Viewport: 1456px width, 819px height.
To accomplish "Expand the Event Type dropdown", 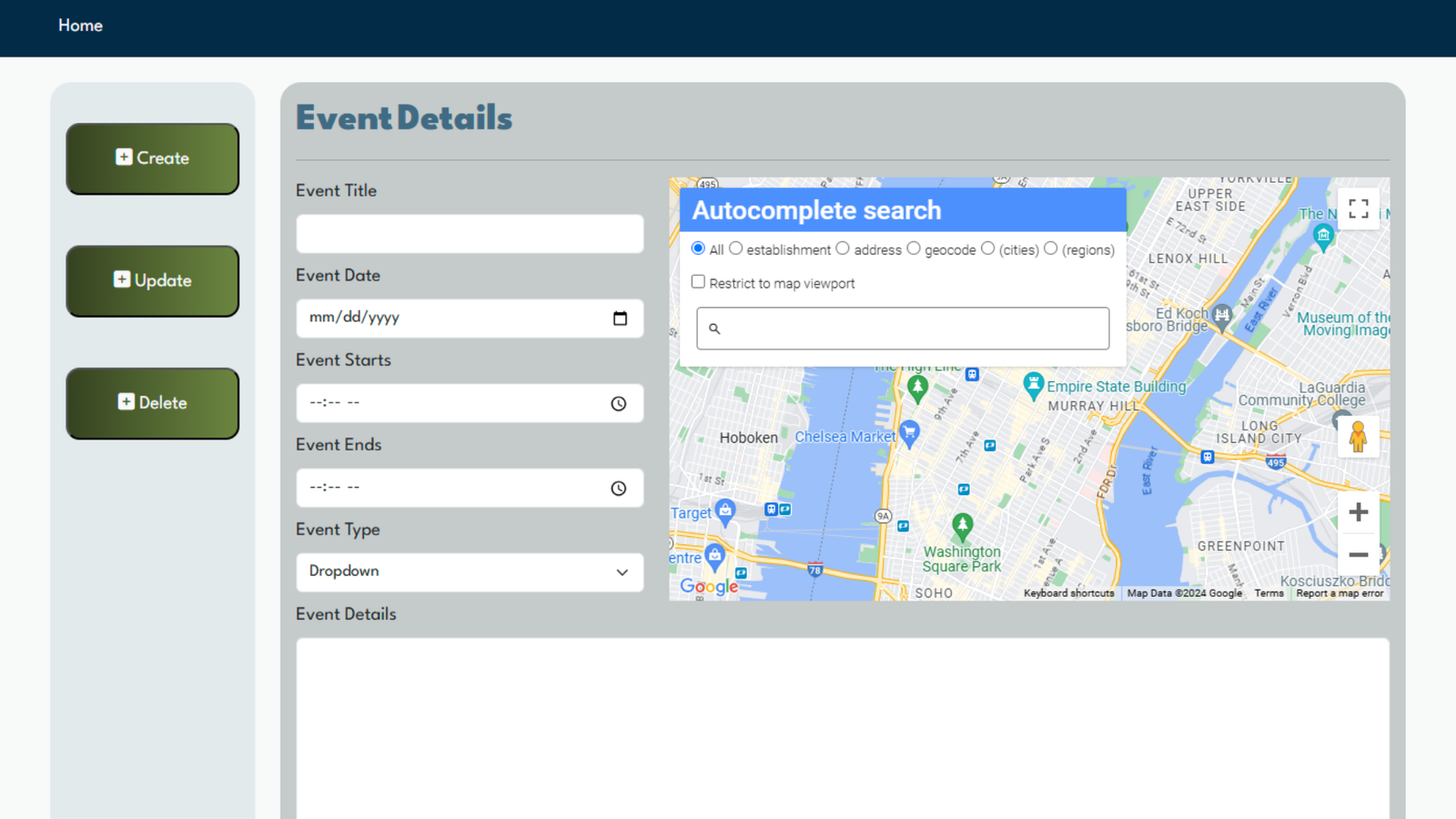I will [x=470, y=572].
